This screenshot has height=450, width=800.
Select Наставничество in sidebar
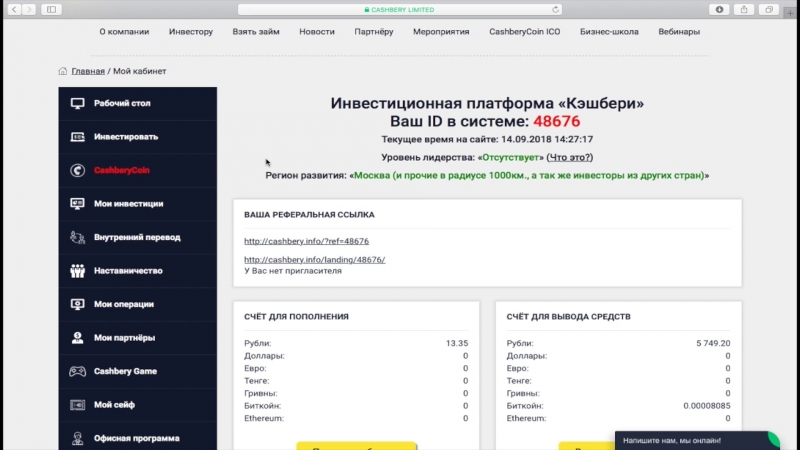[128, 271]
